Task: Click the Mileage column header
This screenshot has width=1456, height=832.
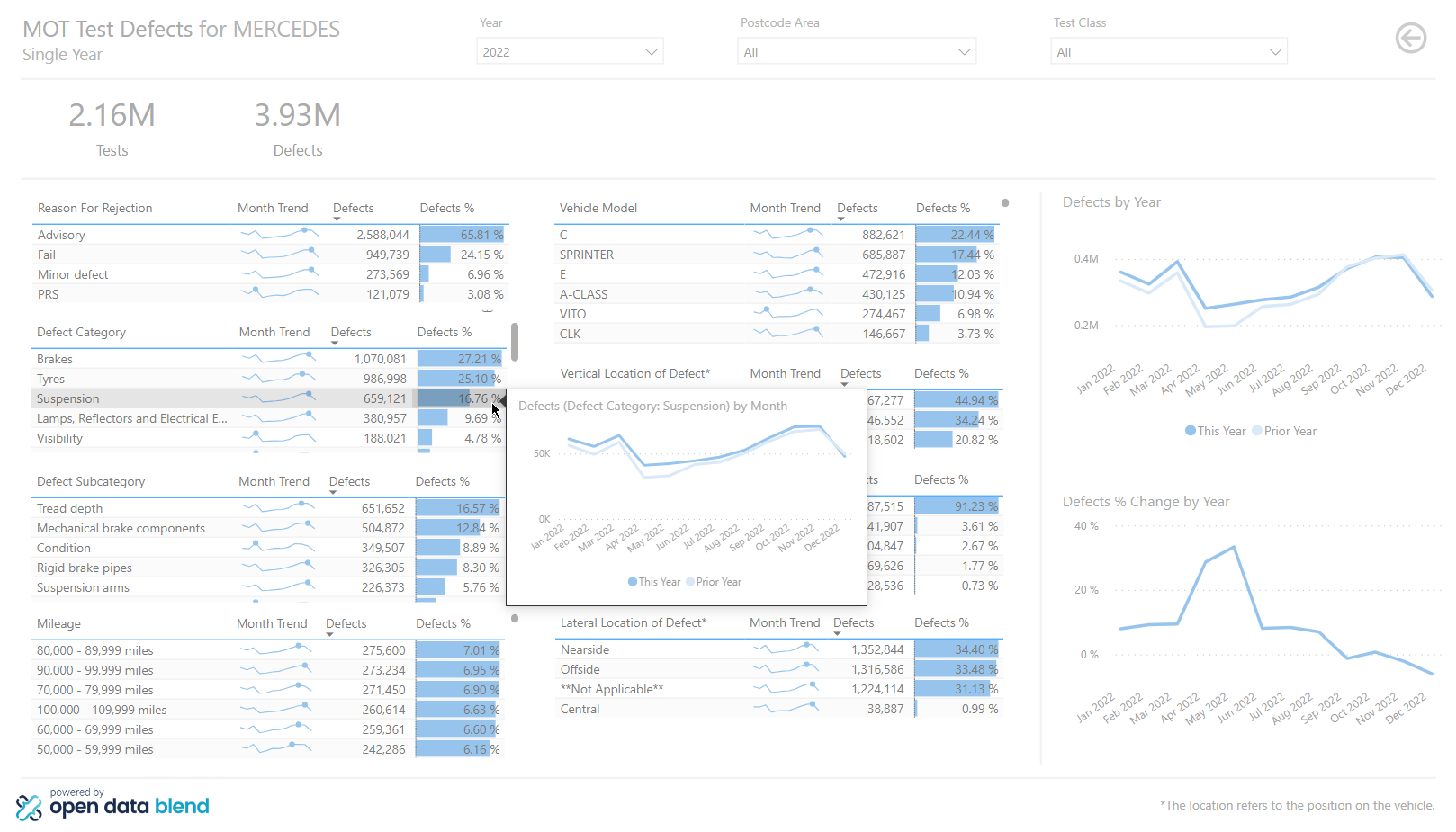Action: point(58,623)
